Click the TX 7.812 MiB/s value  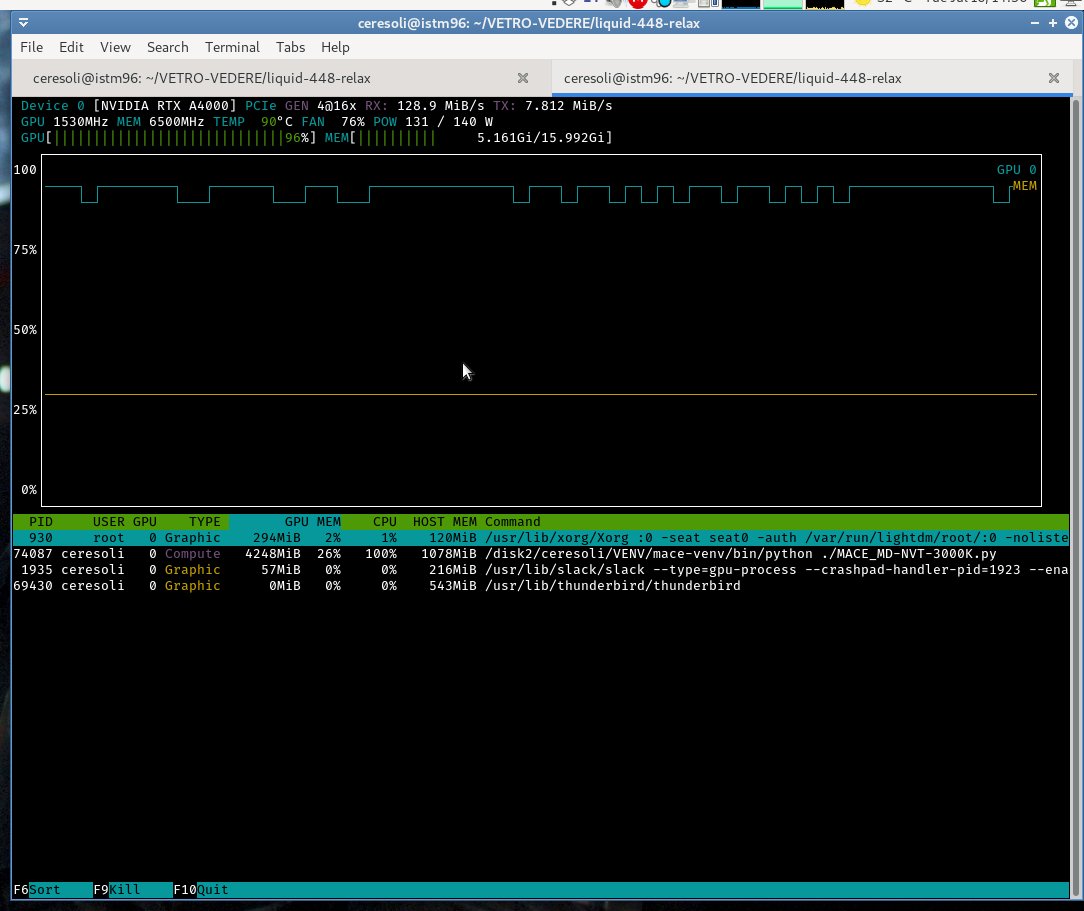552,106
